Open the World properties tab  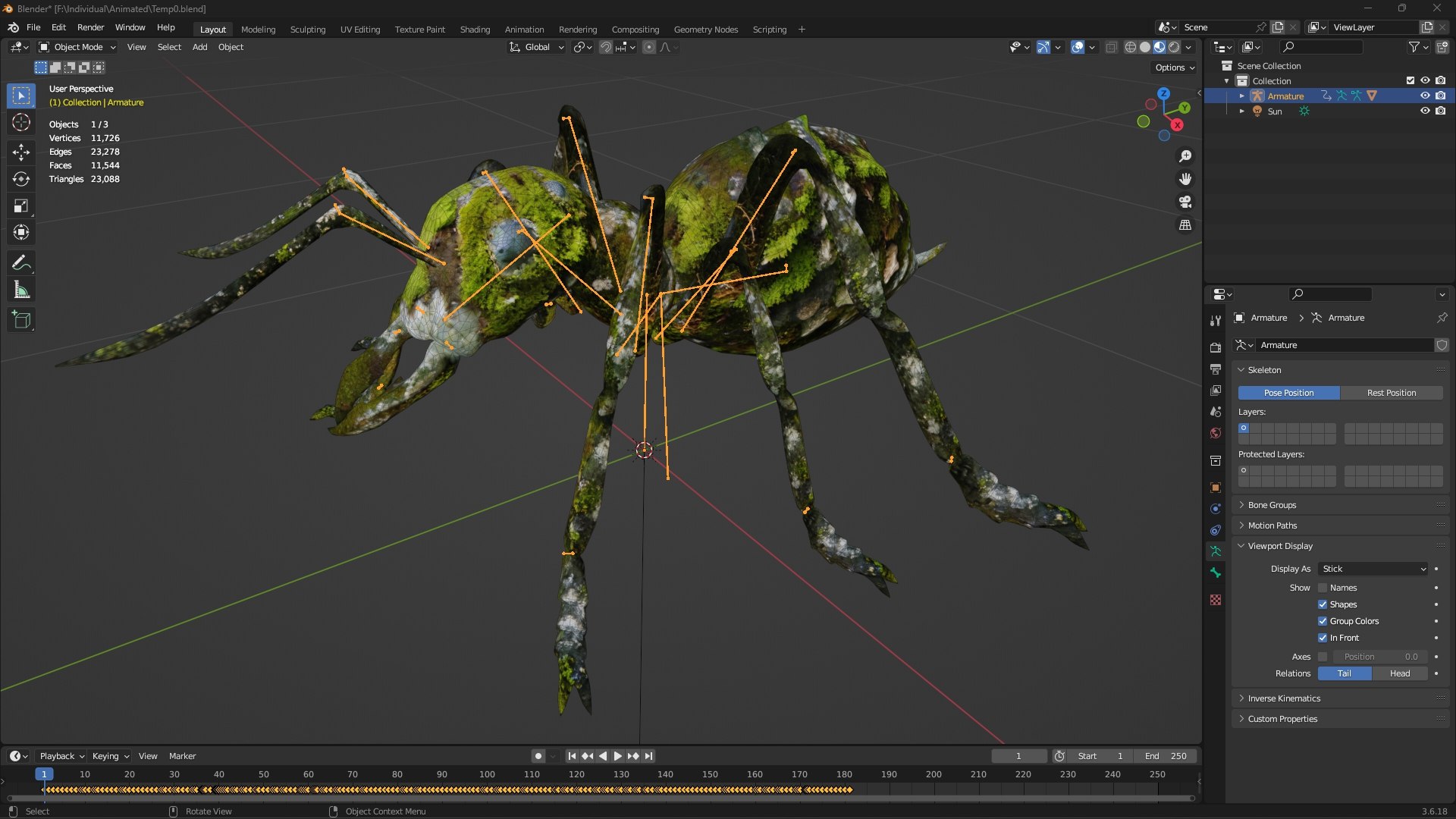[1216, 433]
